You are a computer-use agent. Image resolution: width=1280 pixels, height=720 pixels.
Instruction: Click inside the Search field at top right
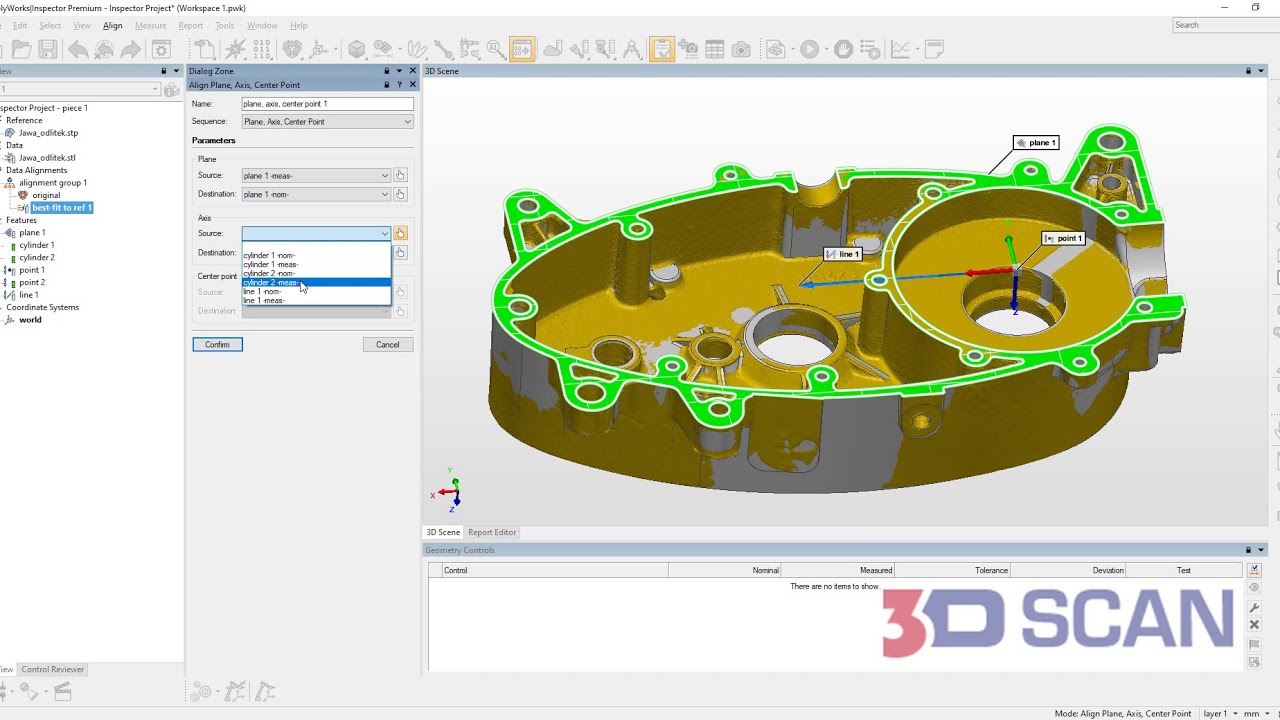coord(1220,25)
